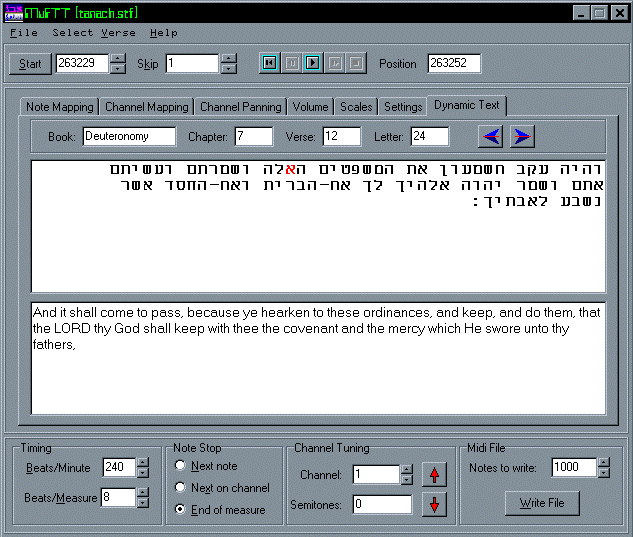
Task: Decrease Notes to write with down spinner
Action: [x=604, y=473]
